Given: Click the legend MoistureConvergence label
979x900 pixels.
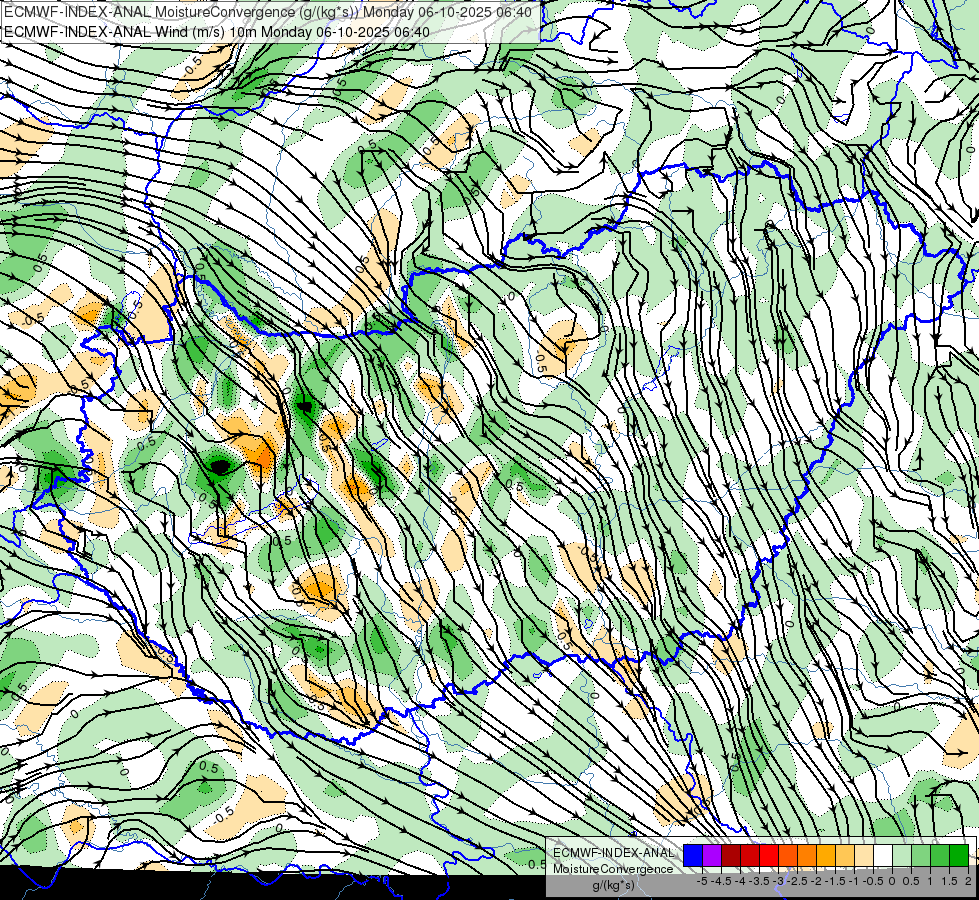Looking at the screenshot, I should [613, 869].
